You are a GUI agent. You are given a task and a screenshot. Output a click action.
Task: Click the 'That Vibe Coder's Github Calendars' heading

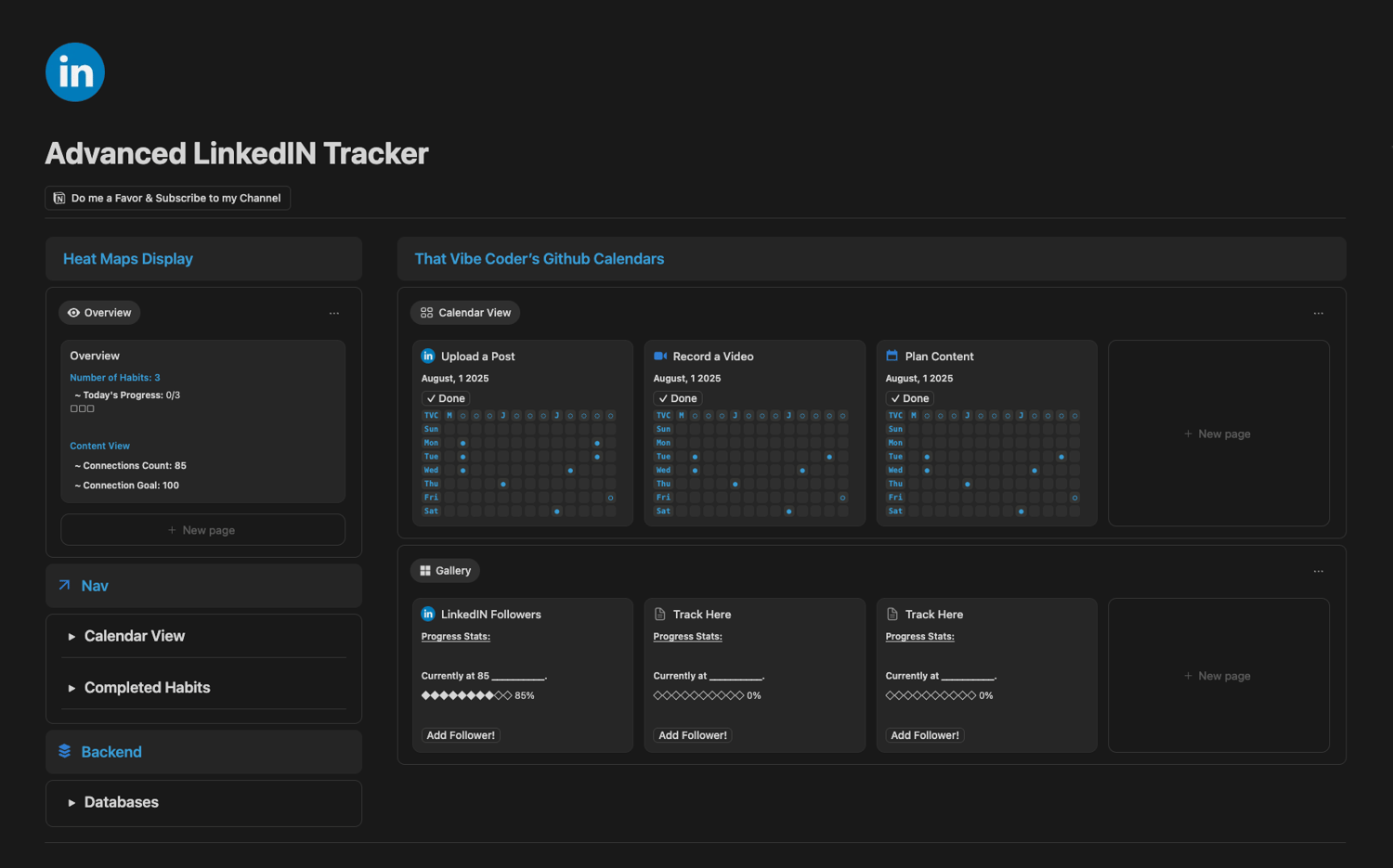540,259
